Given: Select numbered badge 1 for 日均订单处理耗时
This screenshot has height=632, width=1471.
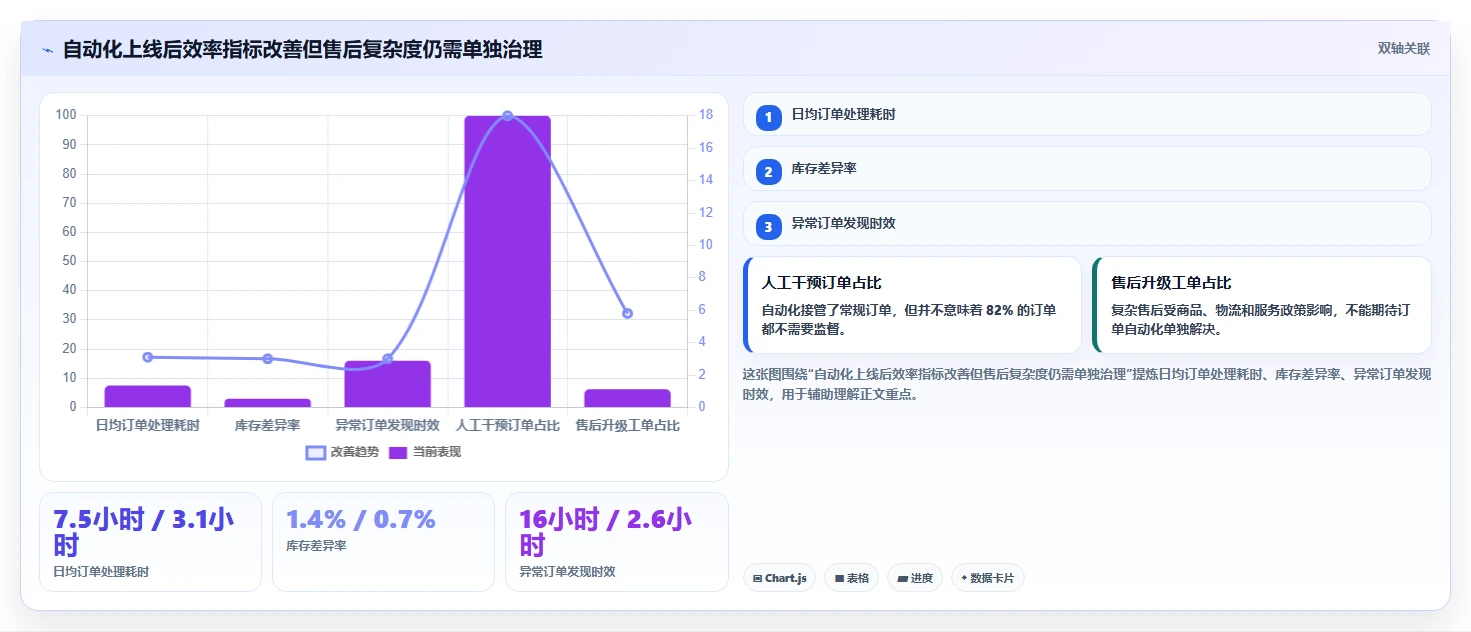Looking at the screenshot, I should (768, 118).
